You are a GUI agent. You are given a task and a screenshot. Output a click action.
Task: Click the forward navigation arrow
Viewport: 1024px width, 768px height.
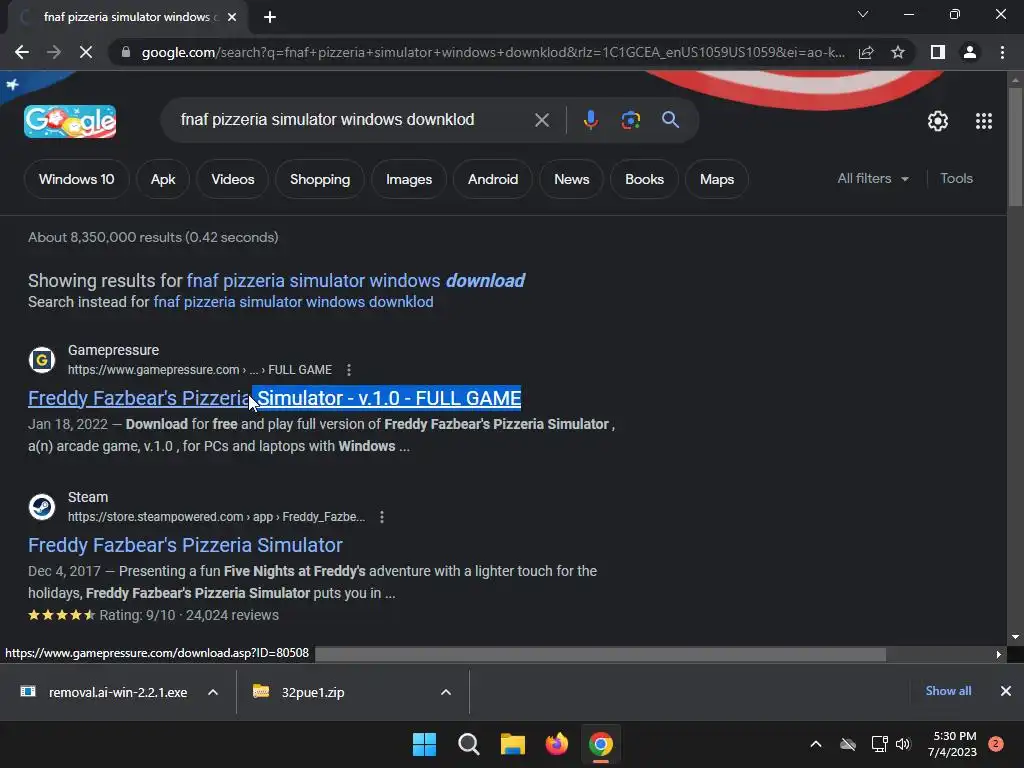pos(54,52)
